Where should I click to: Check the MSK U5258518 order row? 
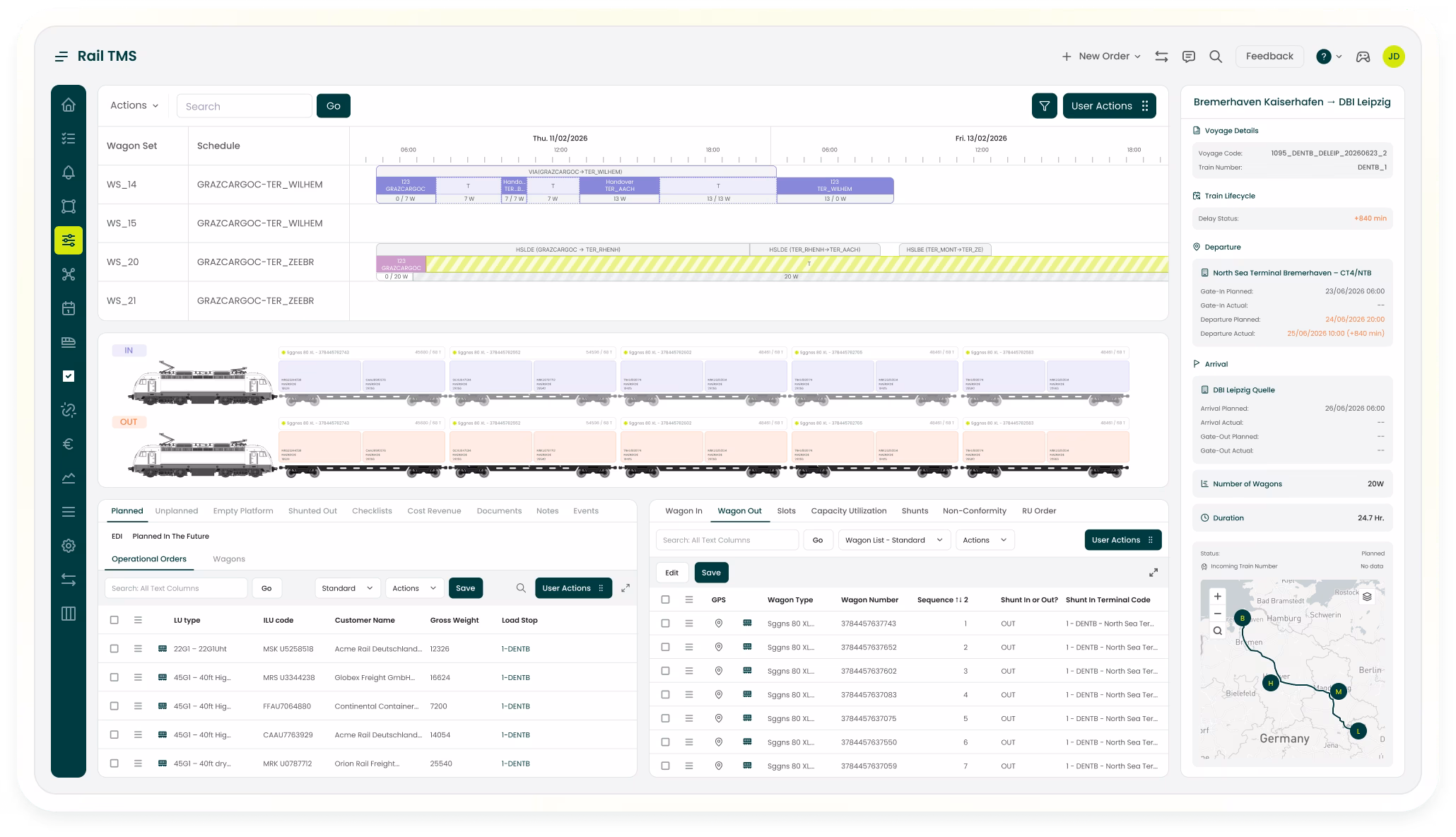click(115, 648)
